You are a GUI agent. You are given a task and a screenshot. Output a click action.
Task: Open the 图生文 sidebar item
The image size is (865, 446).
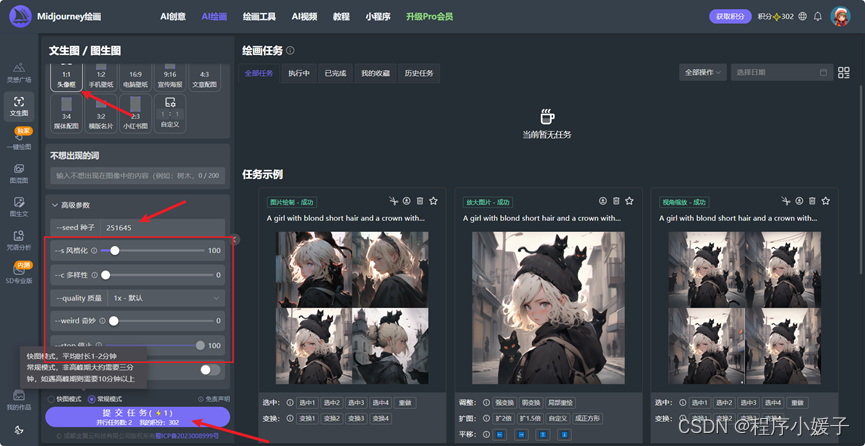19,206
